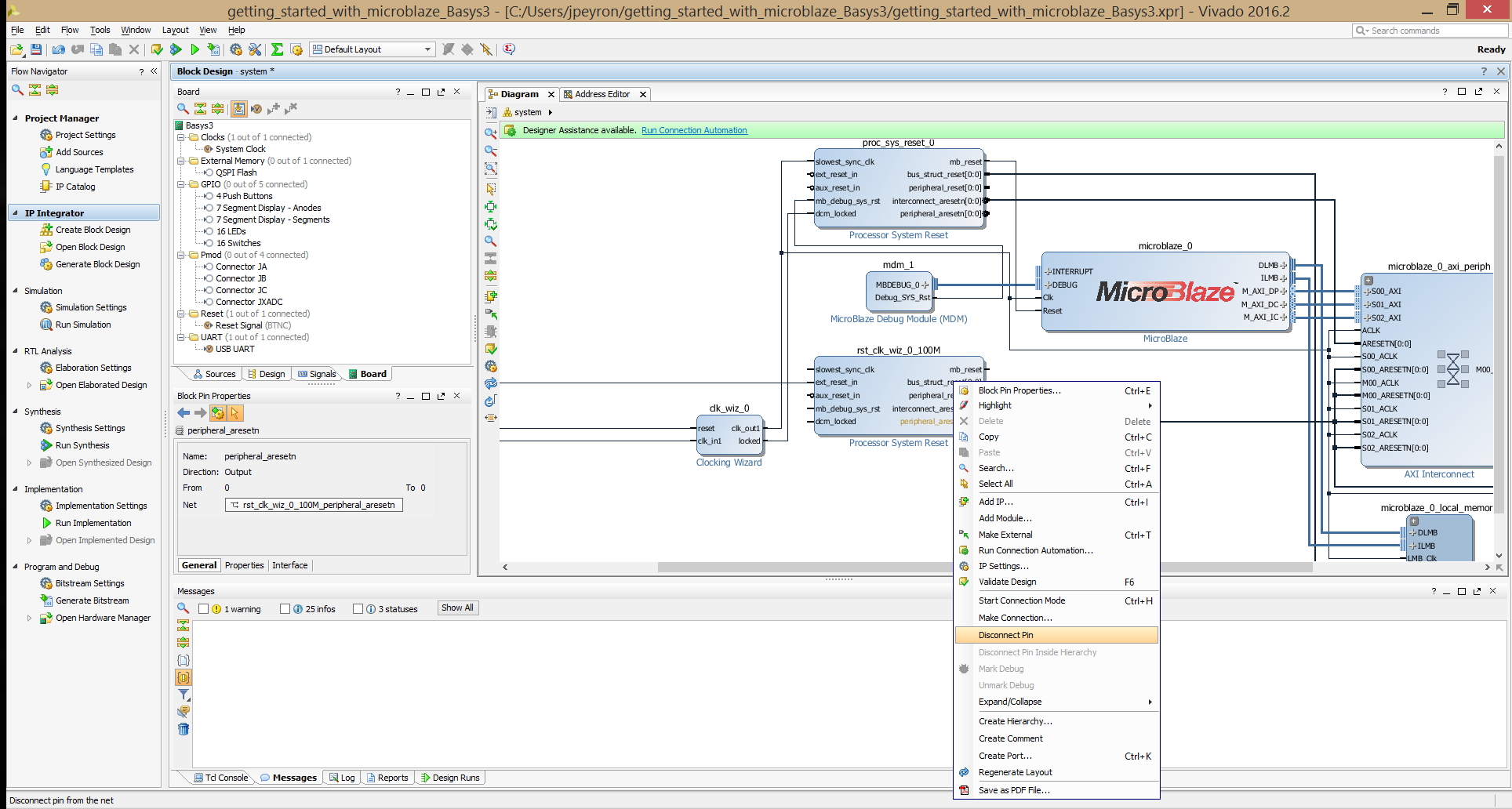
Task: Open the Tcl Console tab
Action: pyautogui.click(x=221, y=778)
